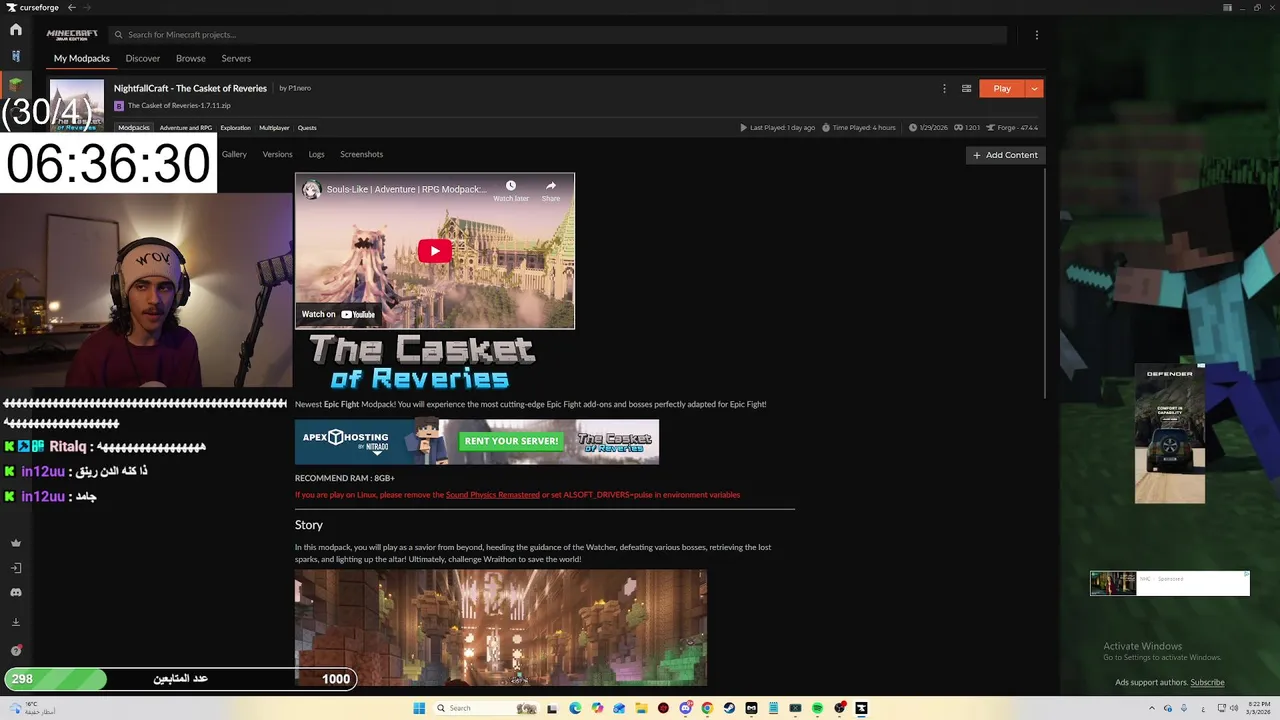Switch to the My Modpacks tab

coord(82,58)
